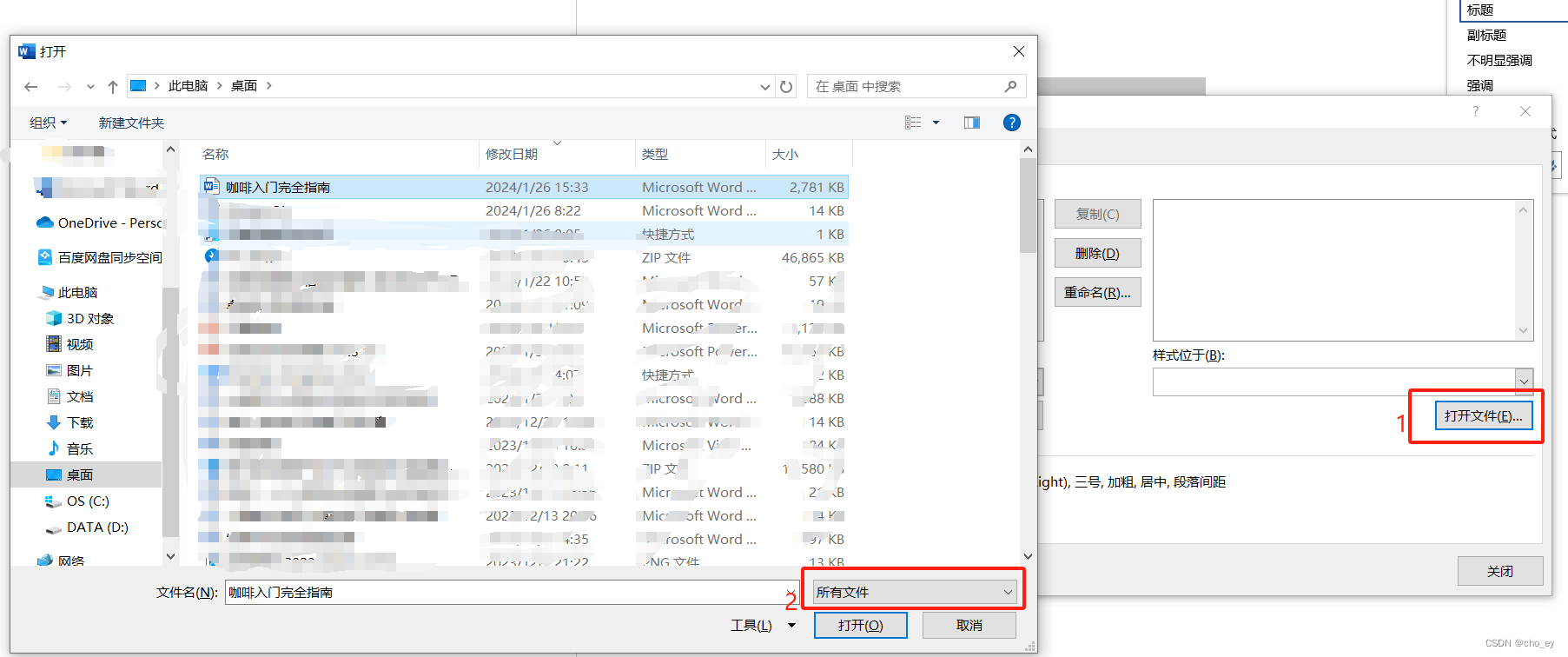The image size is (1568, 657).
Task: Click the OS (C:) drive icon
Action: pyautogui.click(x=54, y=501)
